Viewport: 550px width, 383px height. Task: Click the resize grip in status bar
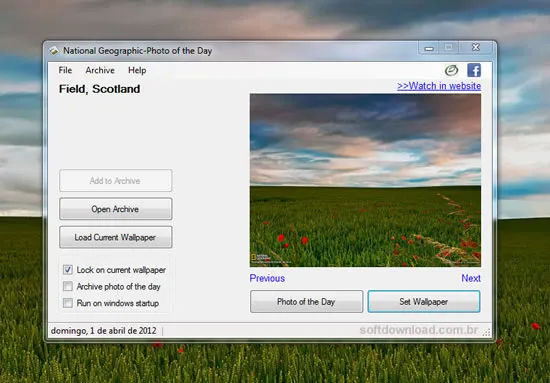point(486,332)
